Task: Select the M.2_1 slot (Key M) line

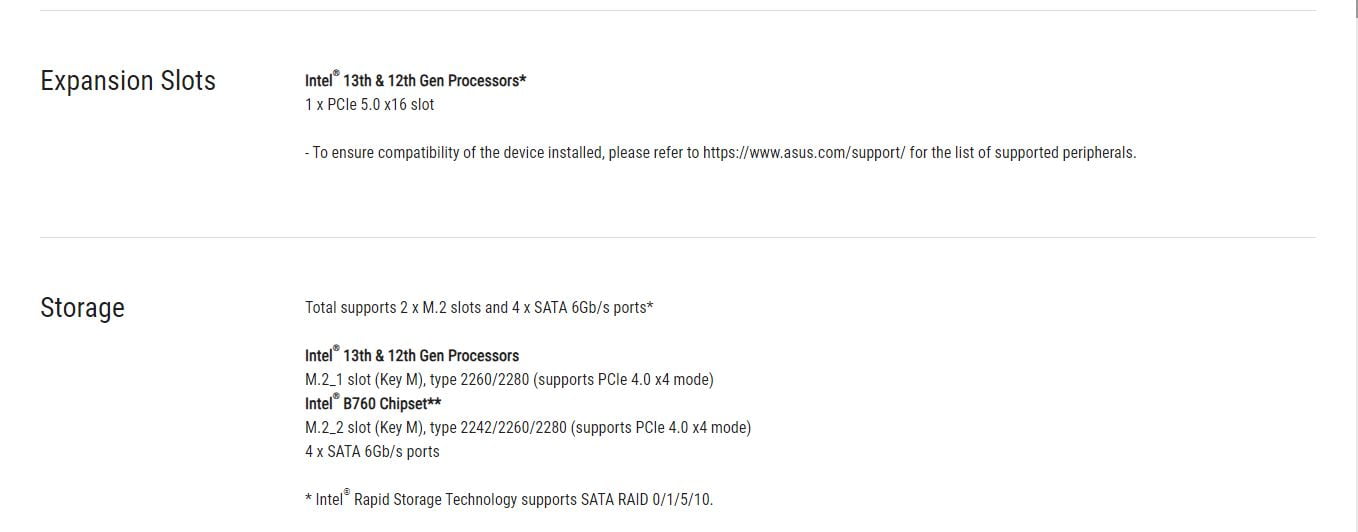Action: point(509,379)
